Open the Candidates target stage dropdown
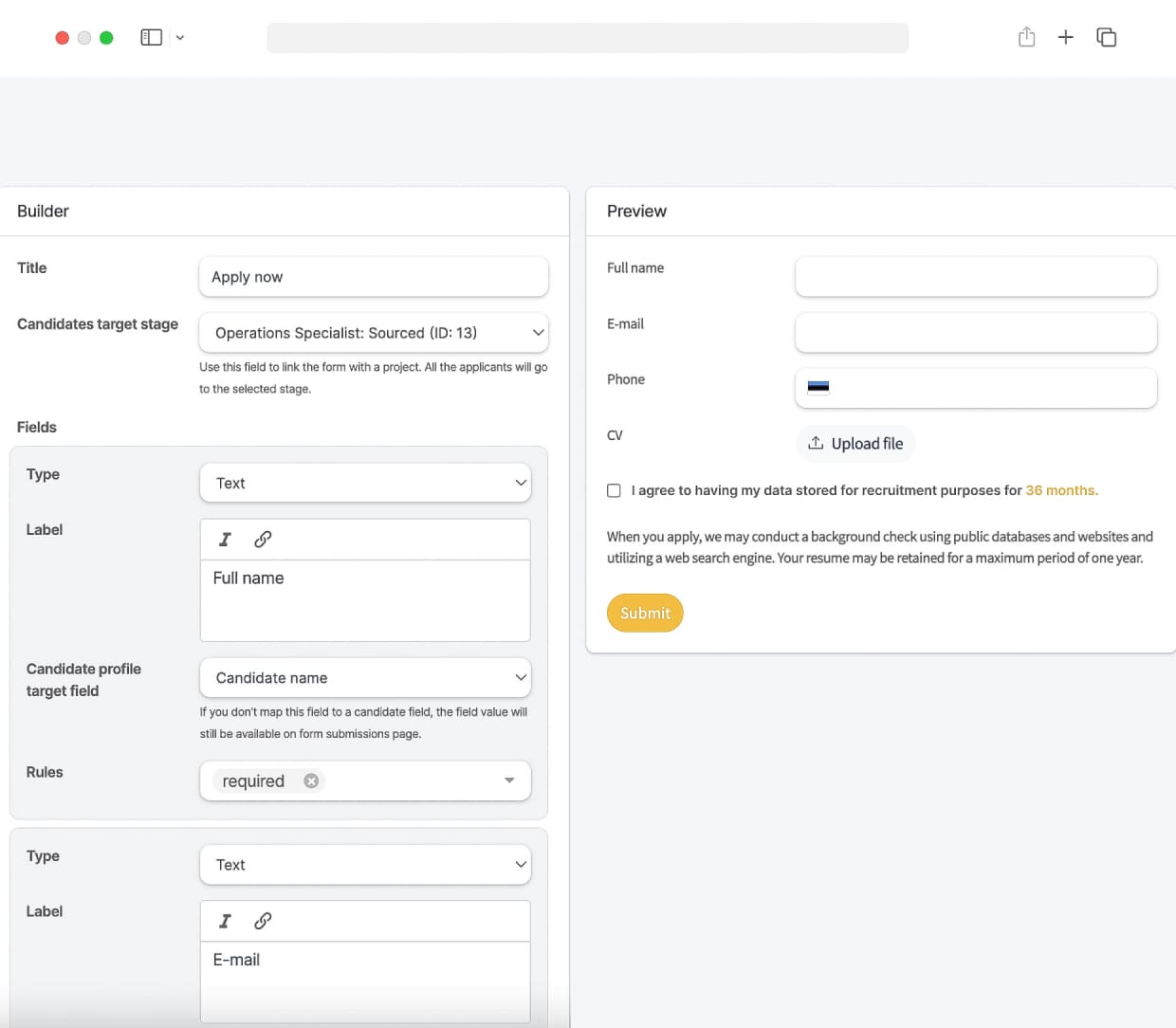The width and height of the screenshot is (1176, 1028). [374, 333]
